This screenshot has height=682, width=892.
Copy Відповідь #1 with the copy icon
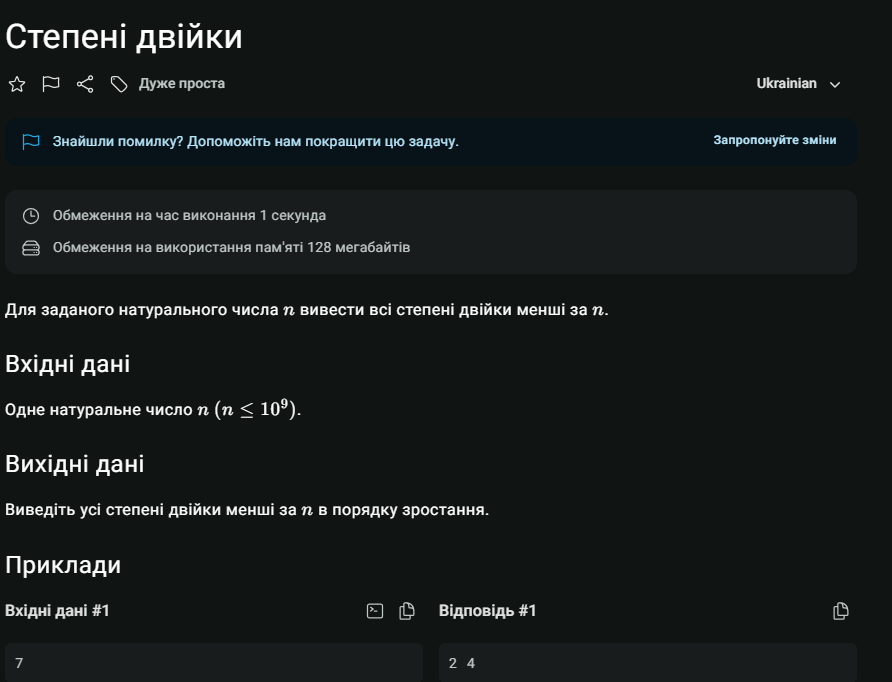[841, 611]
